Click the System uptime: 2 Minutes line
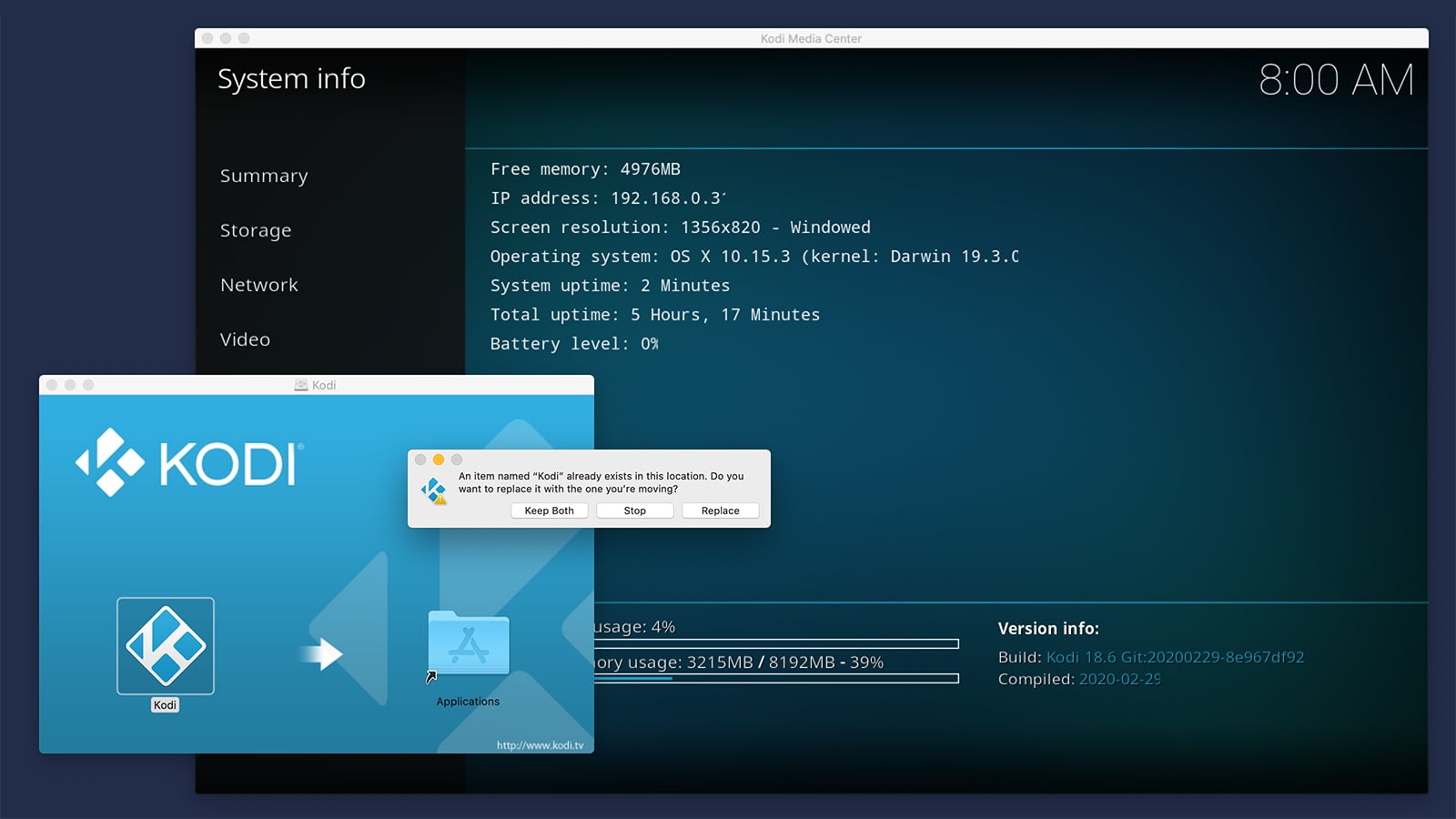 [610, 286]
